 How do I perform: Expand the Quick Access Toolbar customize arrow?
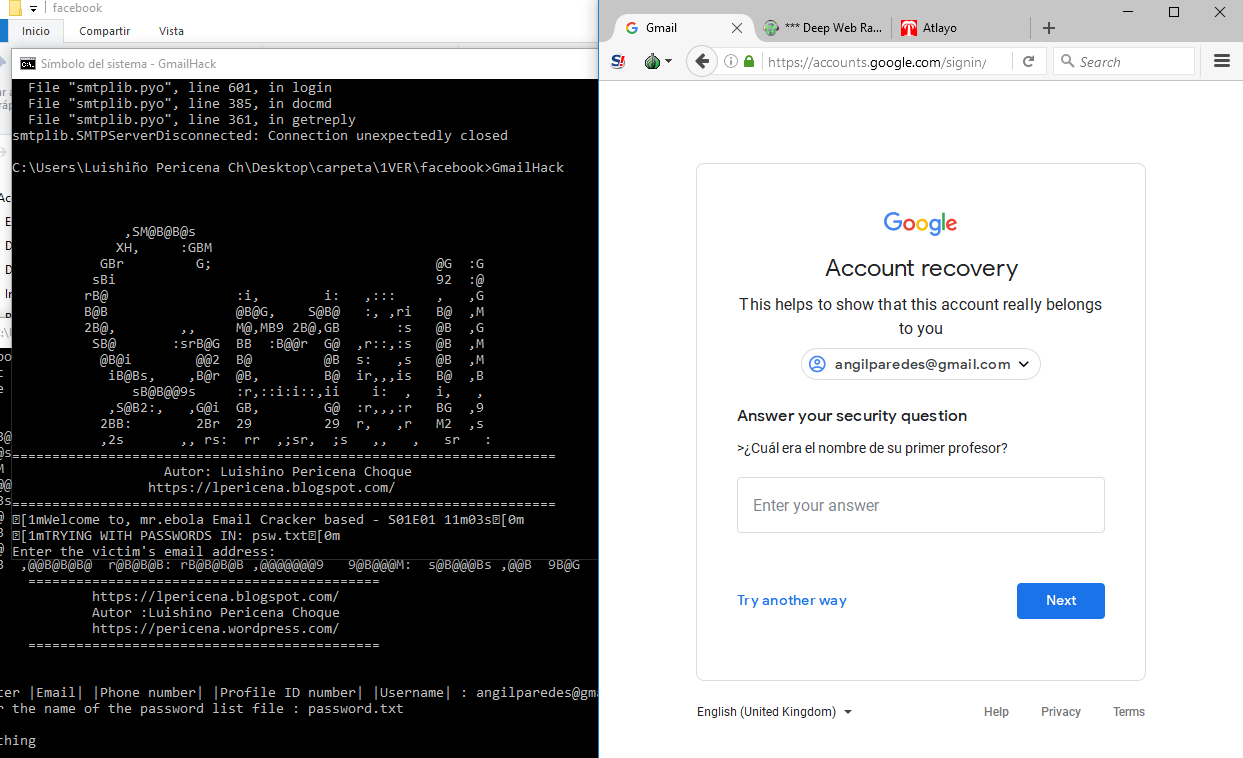coord(33,8)
